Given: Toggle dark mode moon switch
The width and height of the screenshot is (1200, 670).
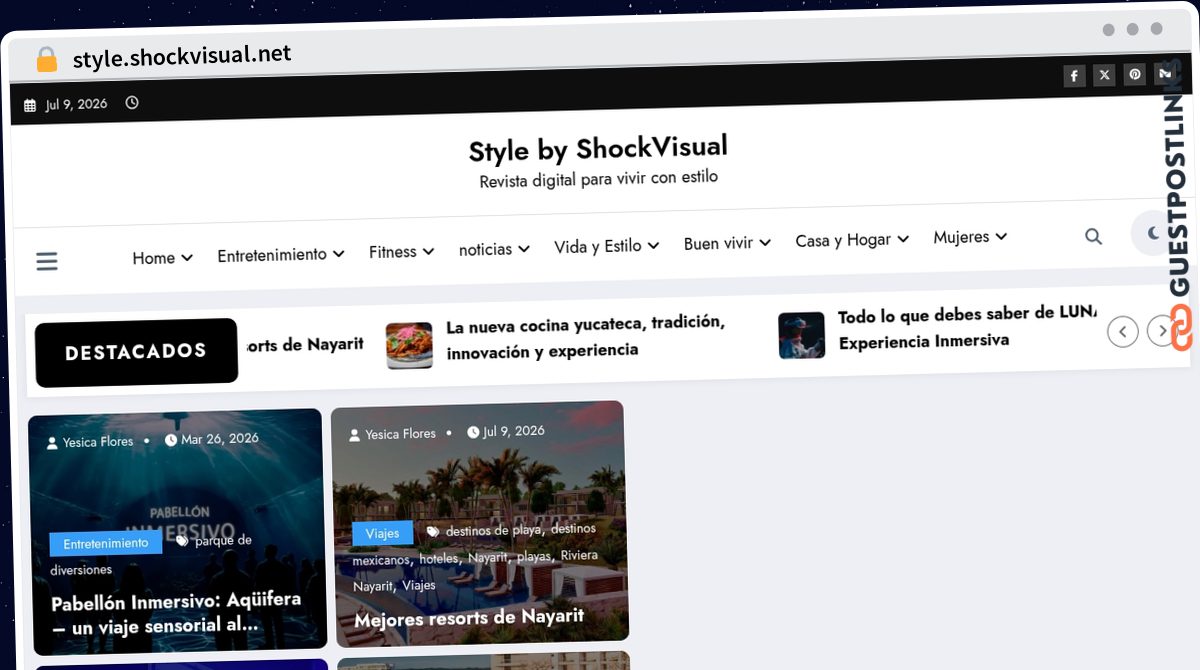Looking at the screenshot, I should tap(1152, 233).
